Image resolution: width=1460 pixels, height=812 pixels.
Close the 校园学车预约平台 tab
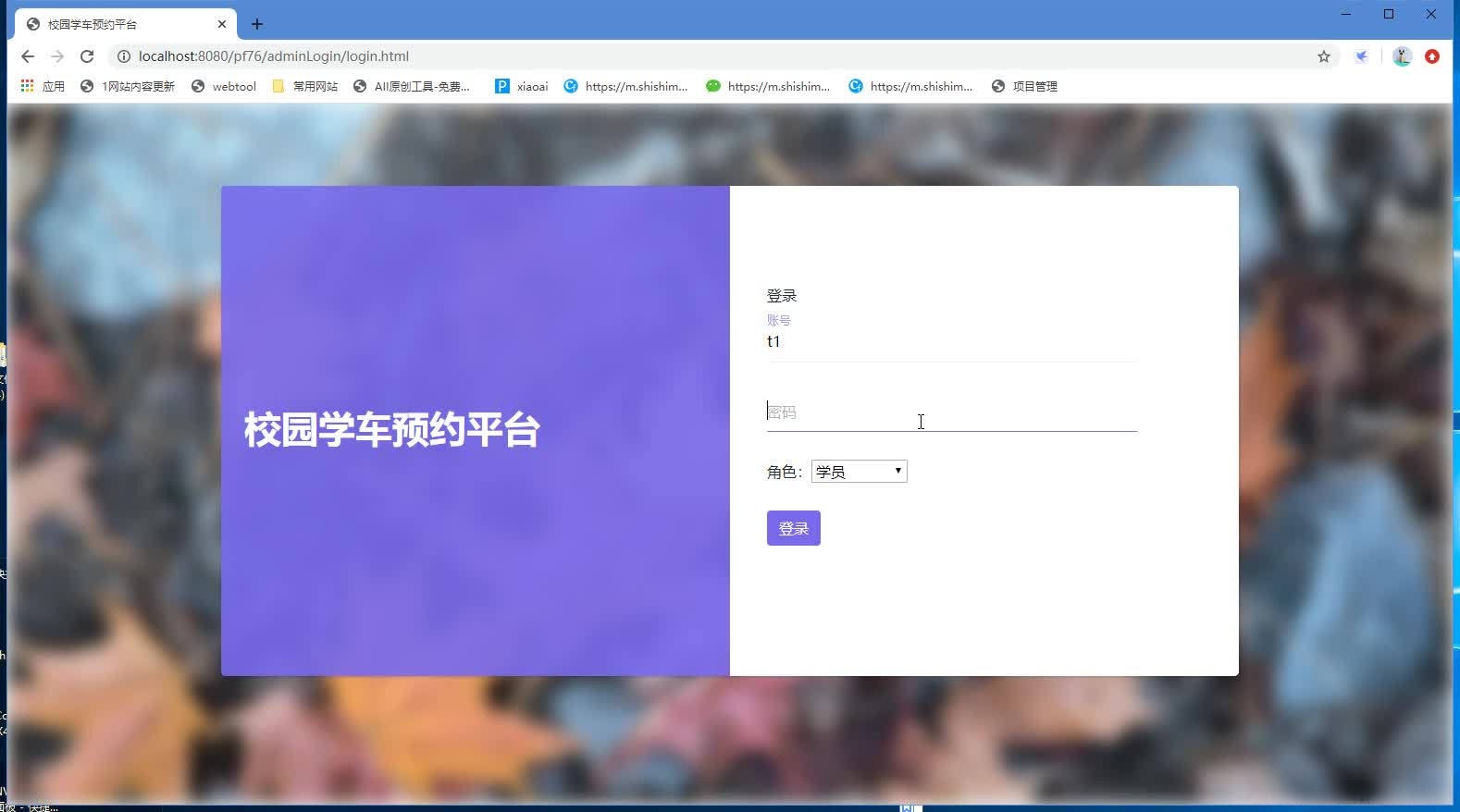point(222,24)
